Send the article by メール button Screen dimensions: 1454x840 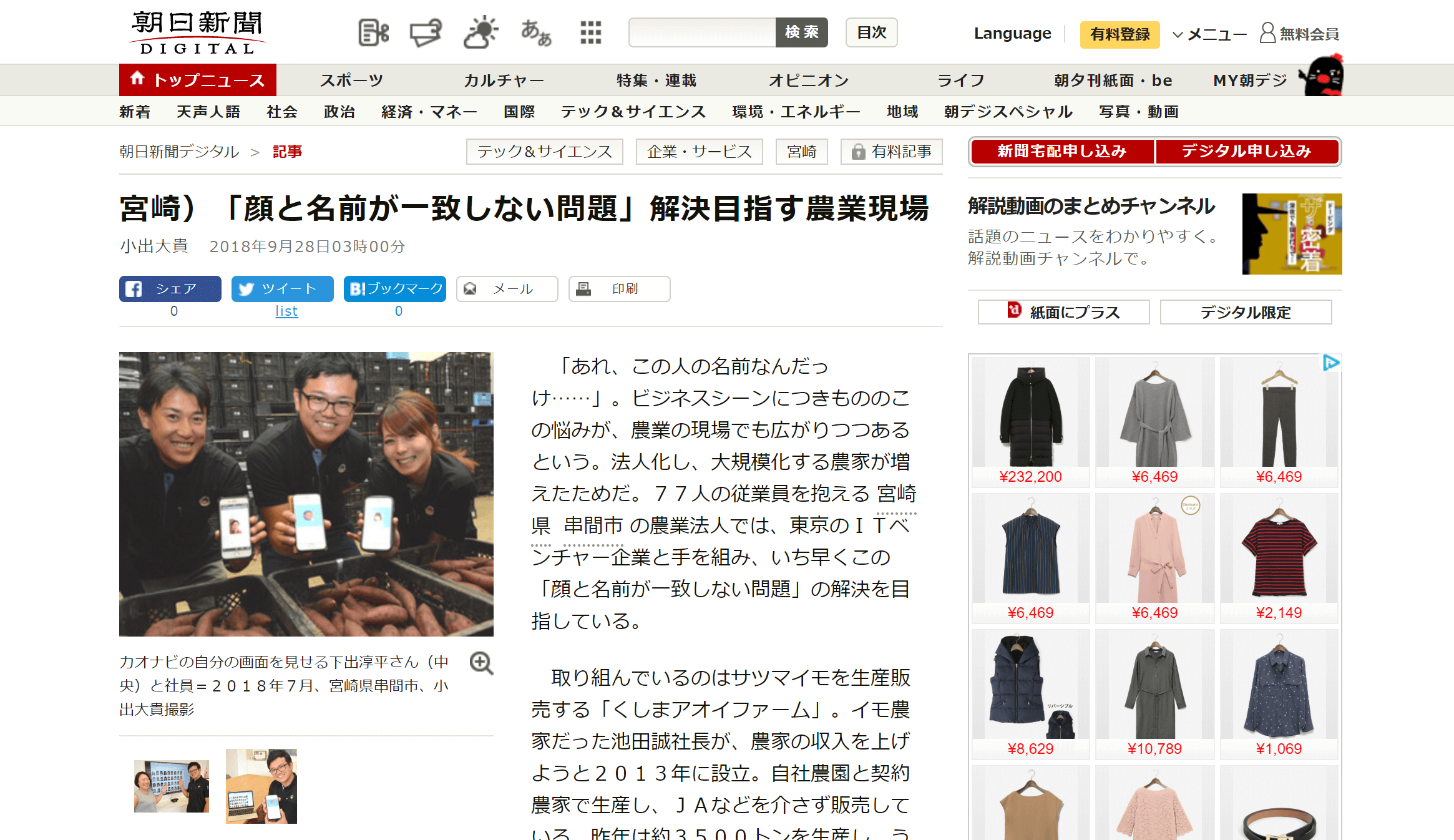(507, 289)
